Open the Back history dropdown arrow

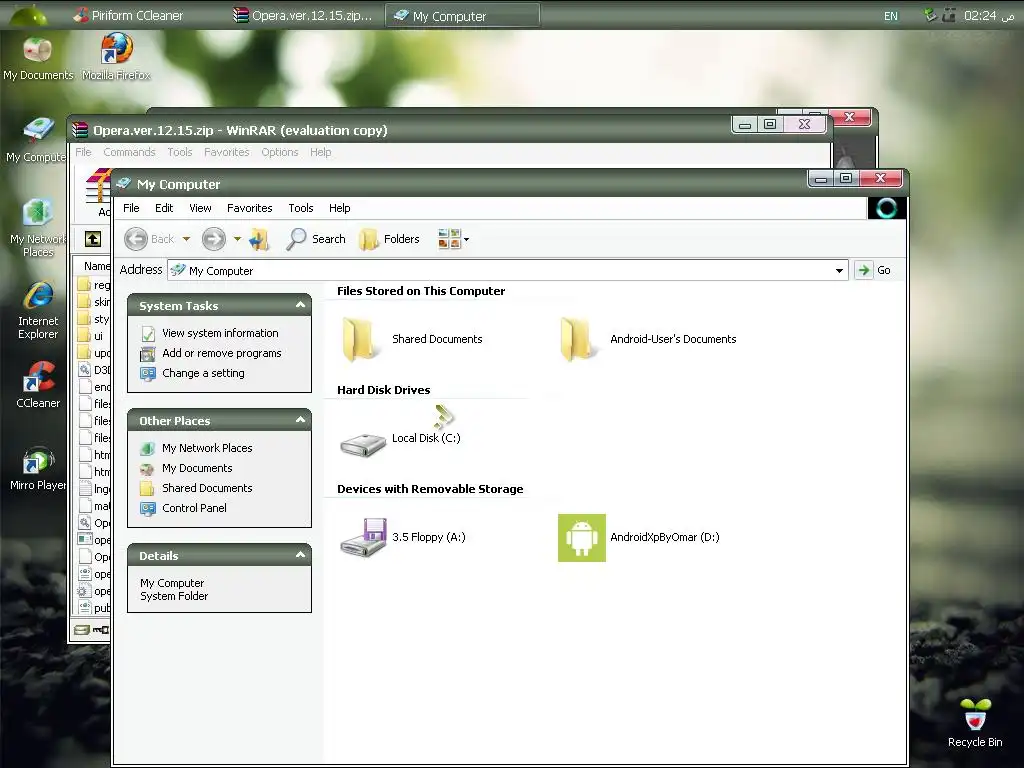[186, 239]
